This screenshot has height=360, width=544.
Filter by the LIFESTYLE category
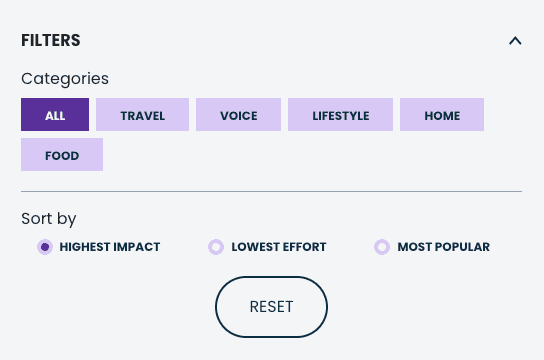(x=340, y=114)
